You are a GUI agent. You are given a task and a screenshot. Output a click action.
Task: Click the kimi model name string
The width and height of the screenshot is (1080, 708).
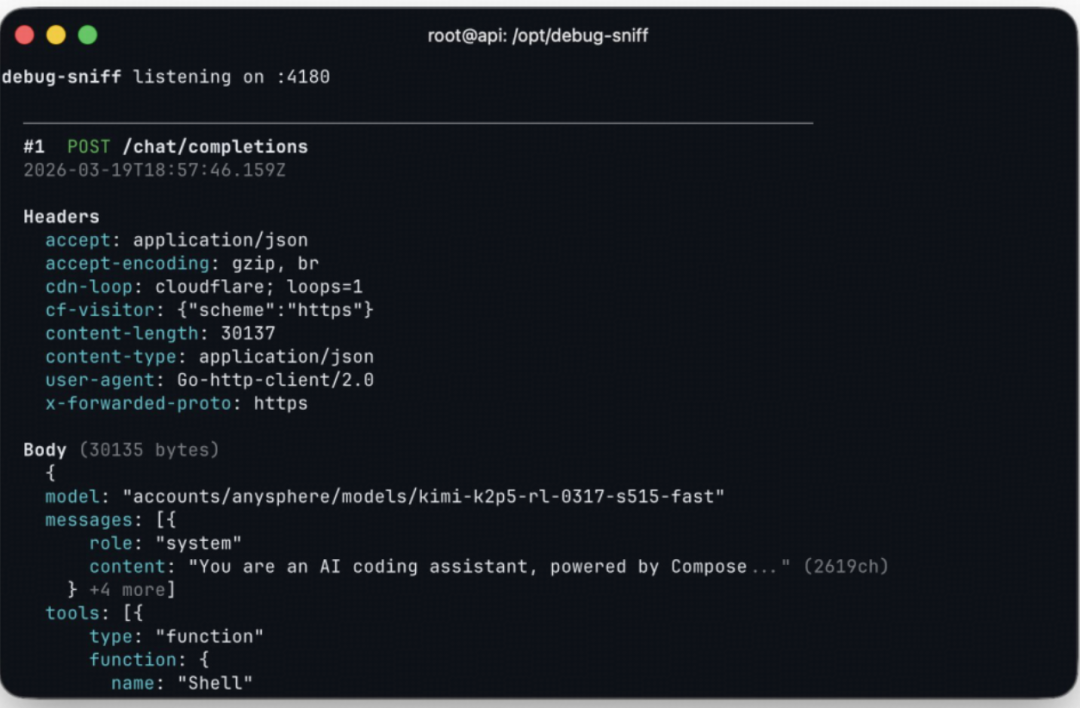(x=423, y=497)
